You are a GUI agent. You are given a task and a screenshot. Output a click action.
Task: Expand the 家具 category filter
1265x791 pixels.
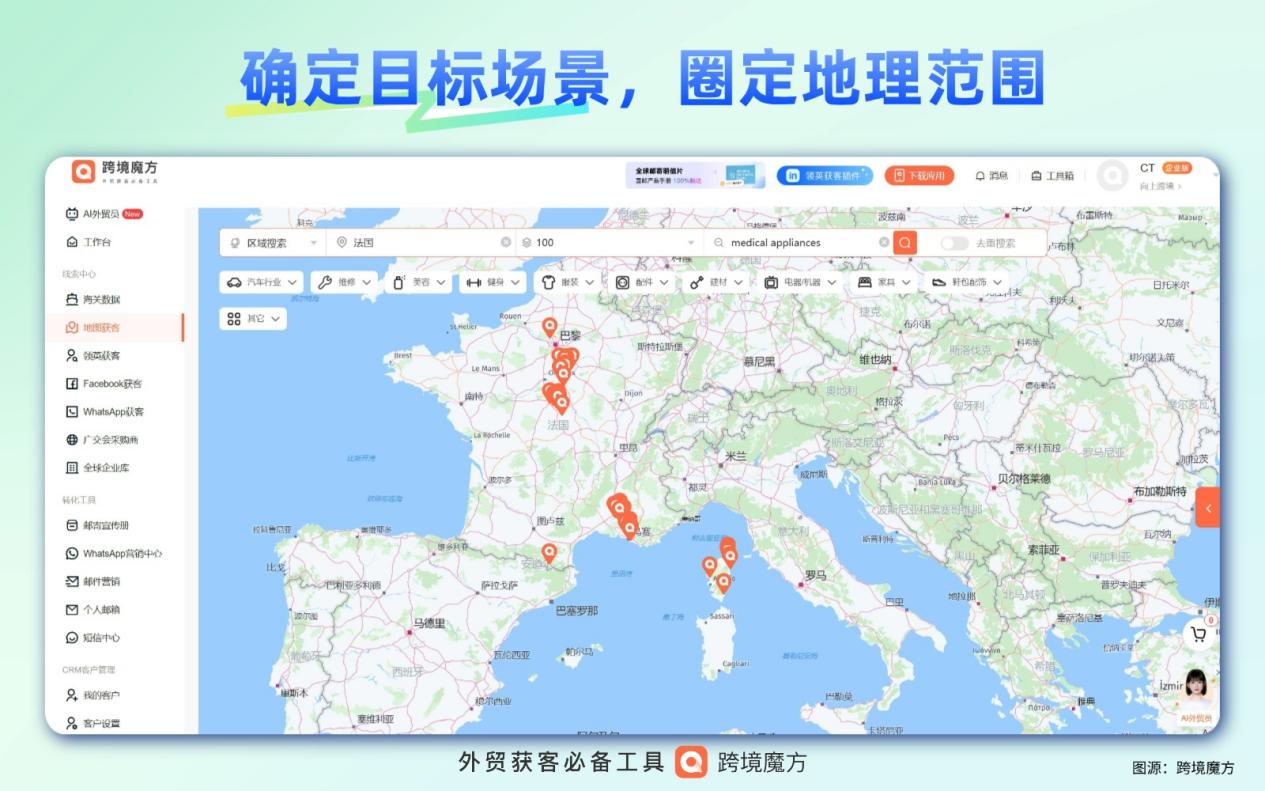tap(885, 281)
